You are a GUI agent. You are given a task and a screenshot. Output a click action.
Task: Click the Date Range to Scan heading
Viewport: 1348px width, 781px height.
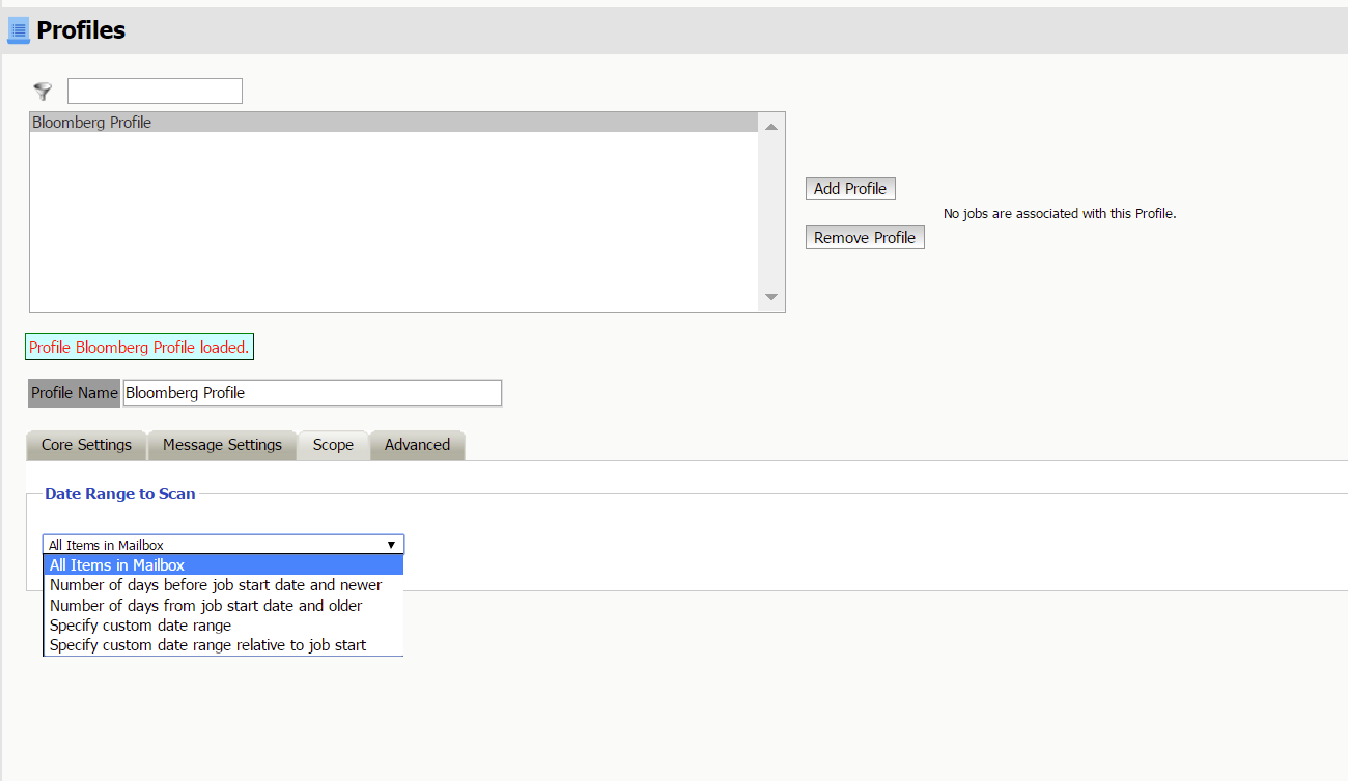[x=120, y=493]
